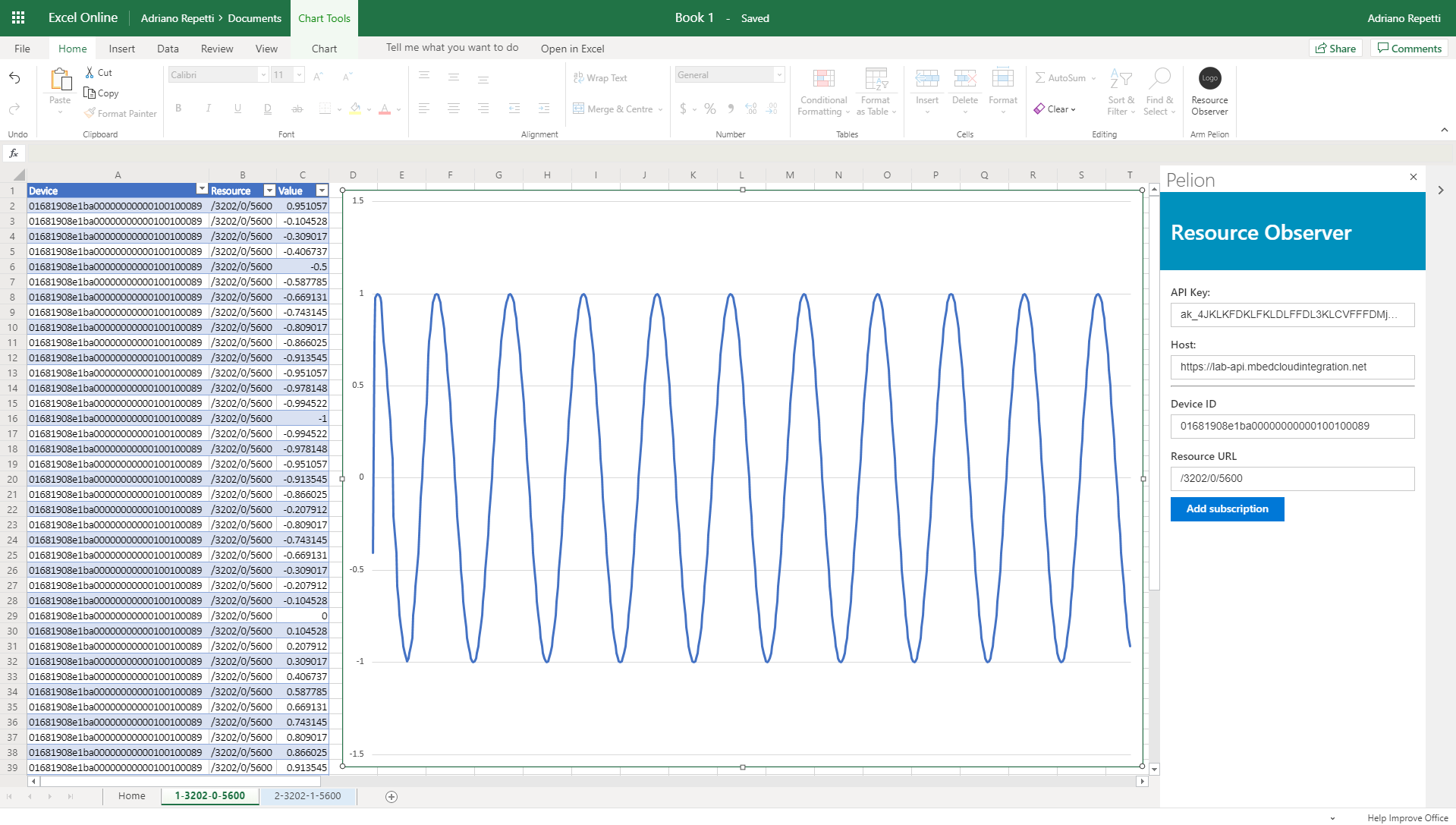Open Find & Select menu
Viewport: 1456px width, 825px height.
coord(1159,92)
